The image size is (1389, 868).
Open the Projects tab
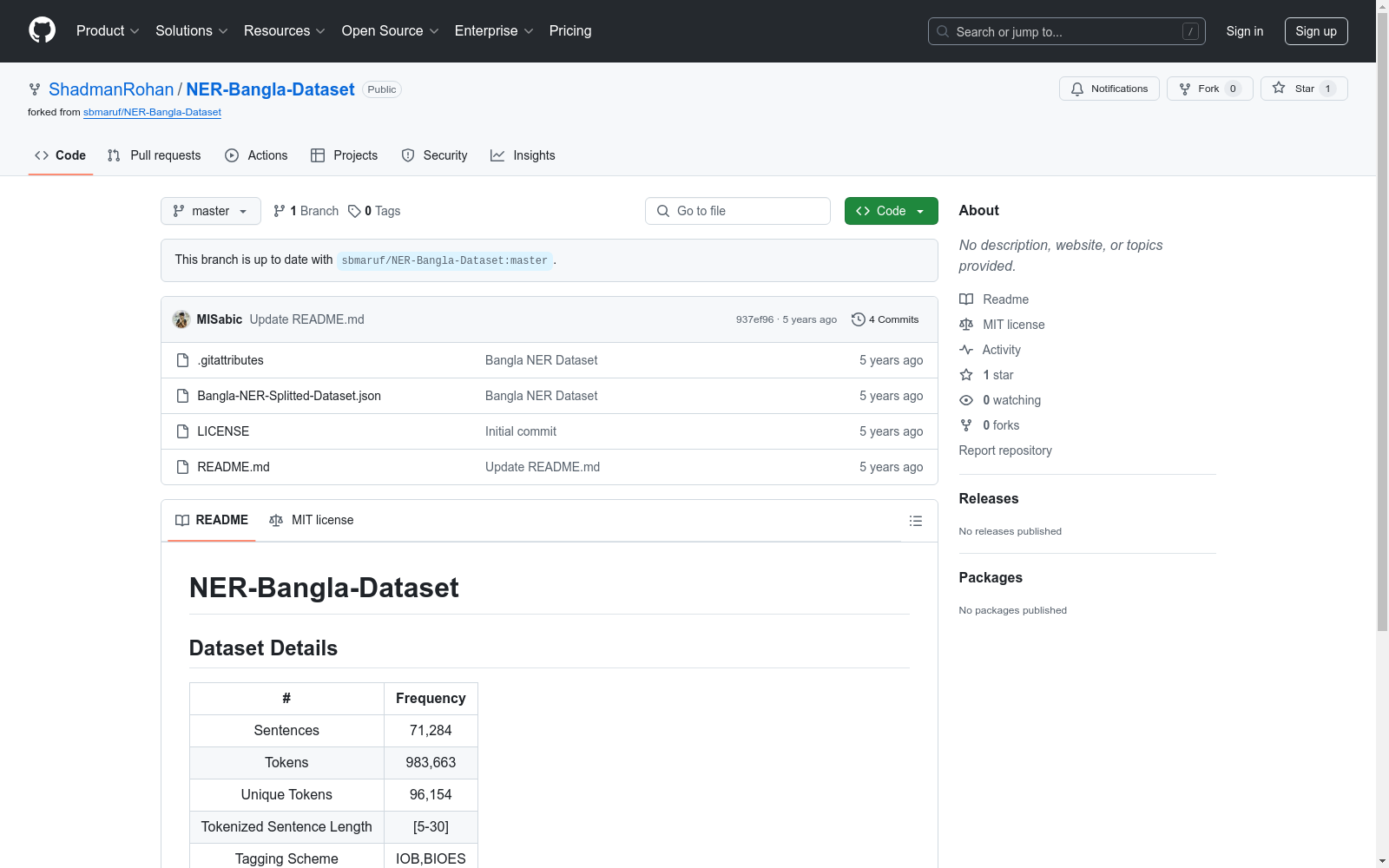tap(345, 155)
